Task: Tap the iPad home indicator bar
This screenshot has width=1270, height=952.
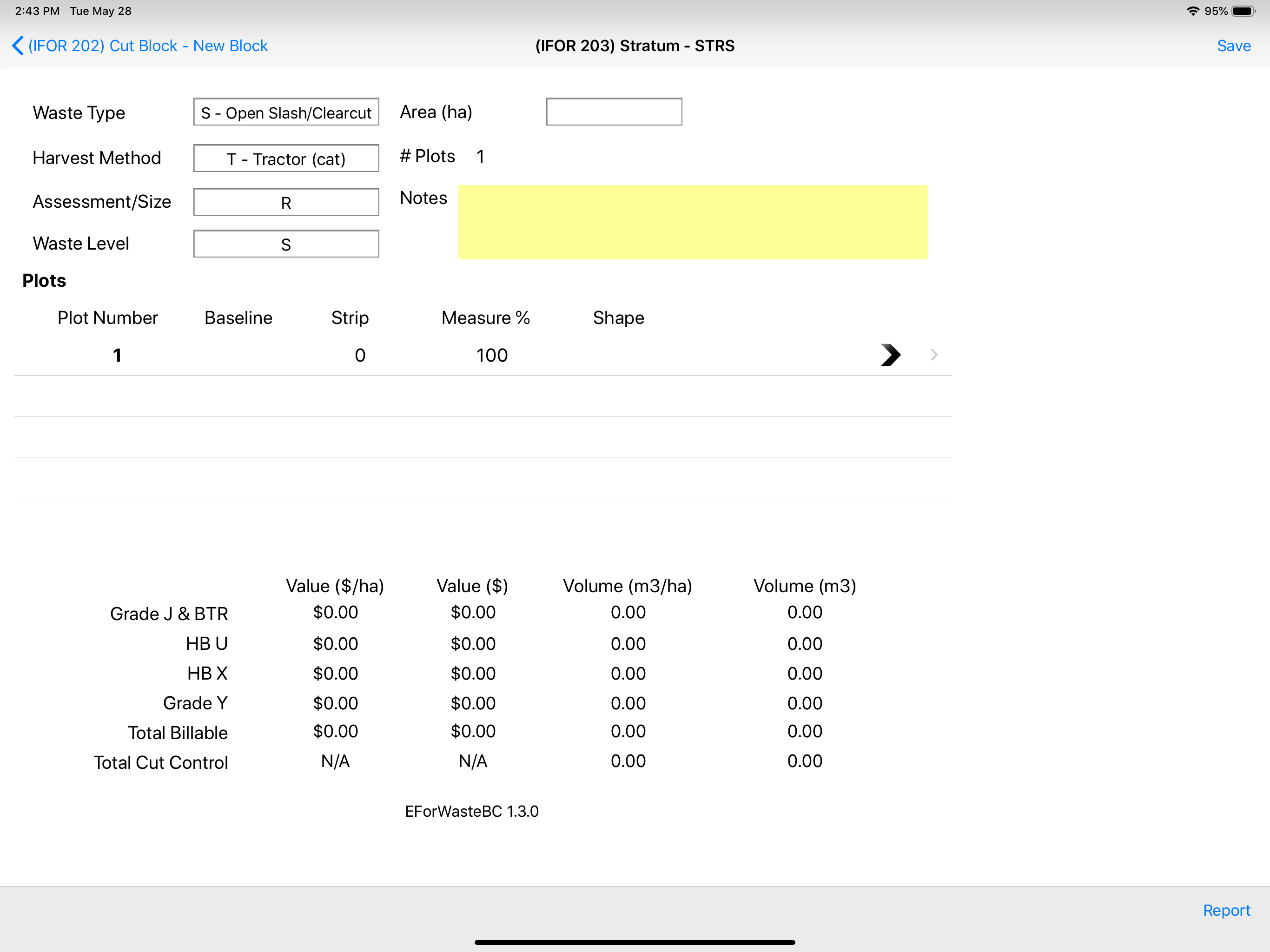Action: 635,942
